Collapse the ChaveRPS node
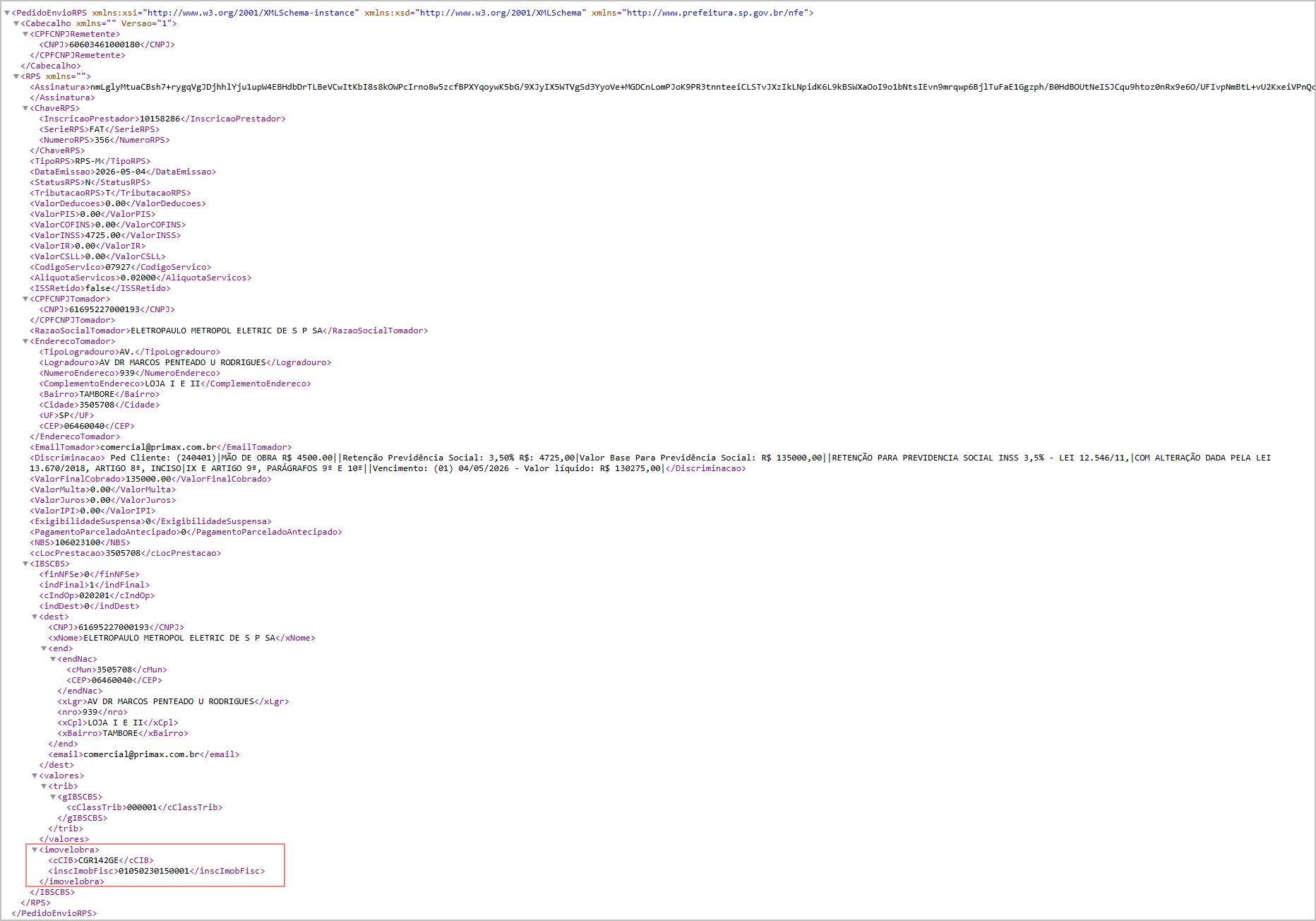Screen dimensions: 1316x921 click(25, 109)
